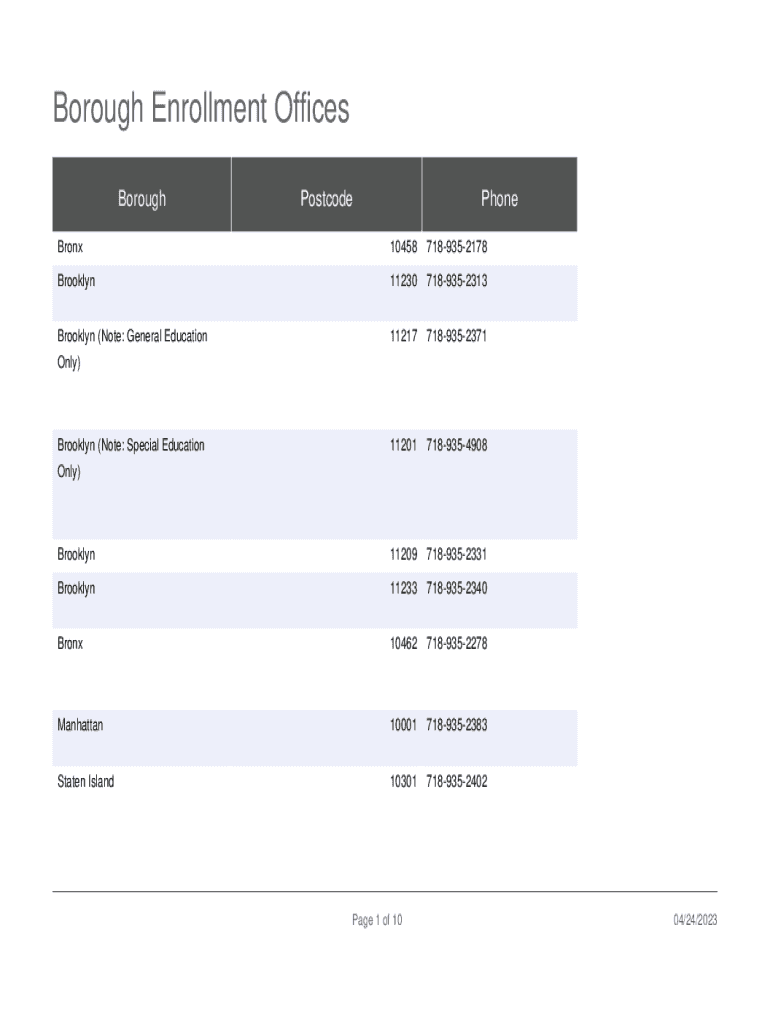Click the Staten Island borough cell
Viewport: 770px width, 1024px height.
[85, 781]
